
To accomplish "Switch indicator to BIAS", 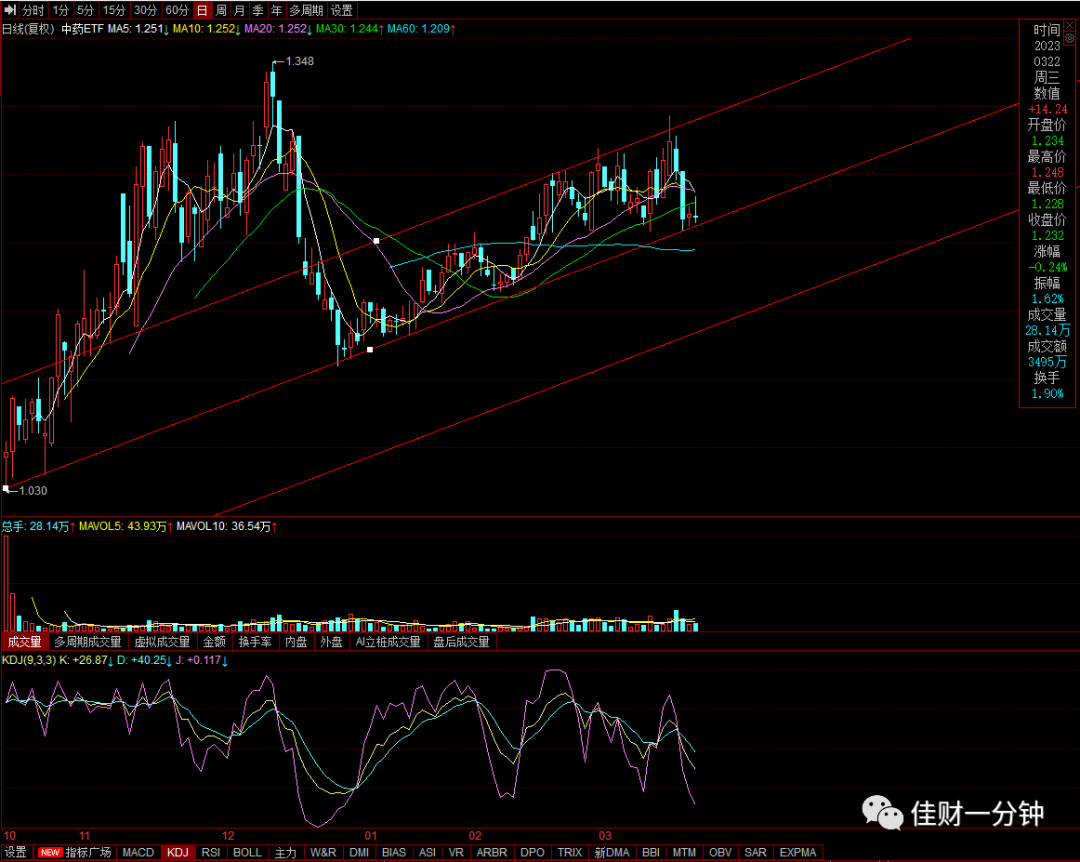I will click(394, 852).
